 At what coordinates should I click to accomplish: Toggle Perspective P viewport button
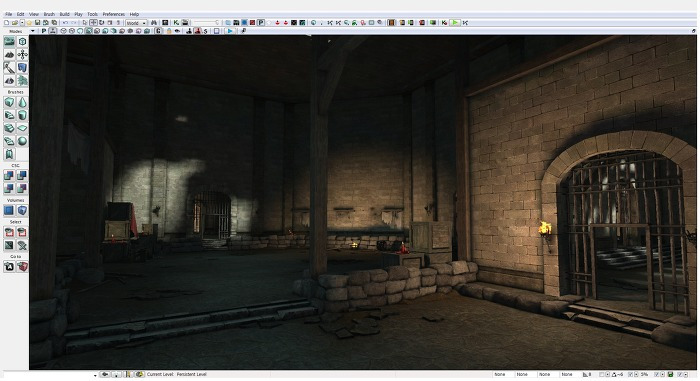tap(44, 31)
